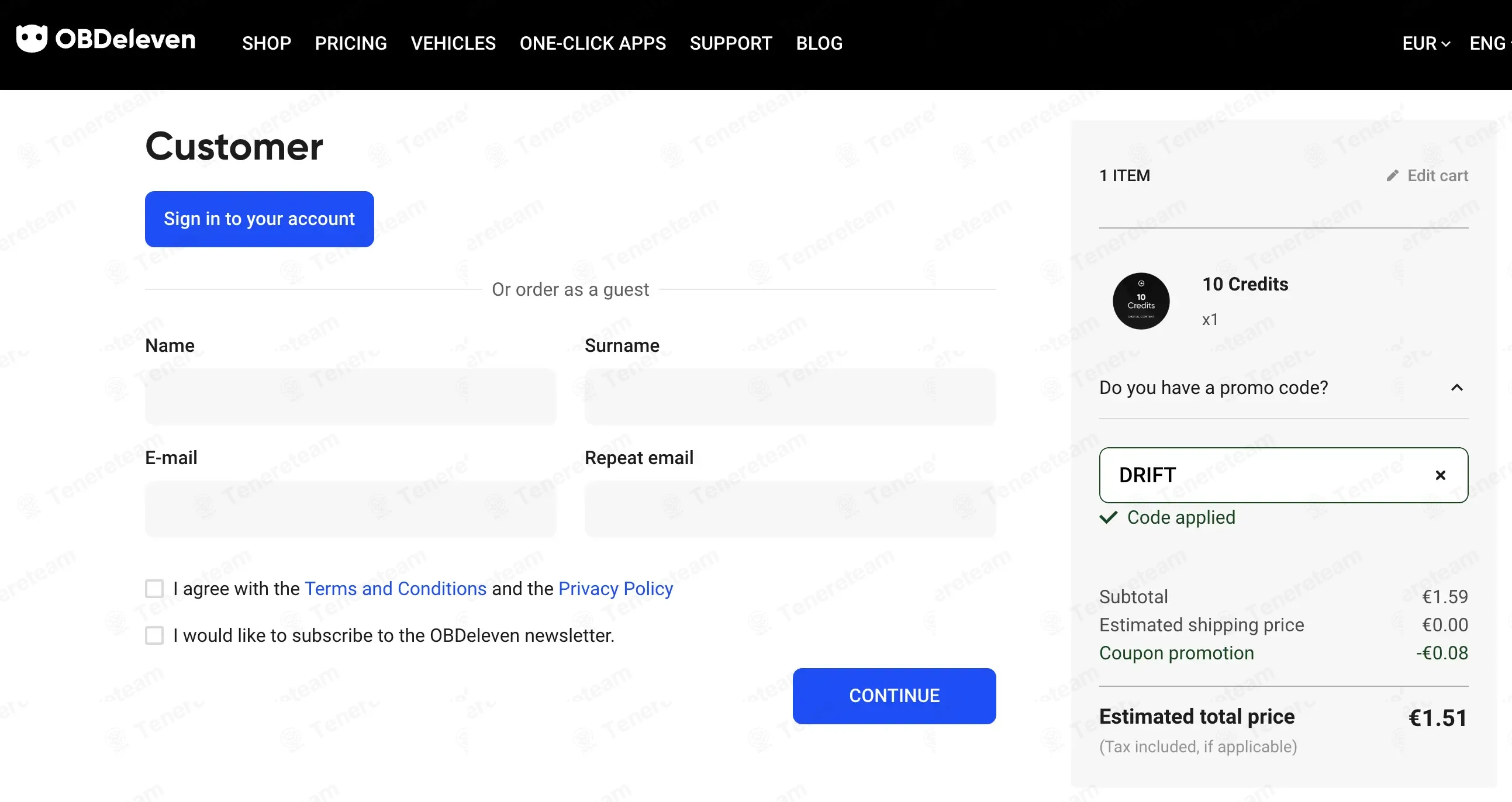
Task: Tick the Terms and Conditions agreement checkbox
Action: coord(154,589)
